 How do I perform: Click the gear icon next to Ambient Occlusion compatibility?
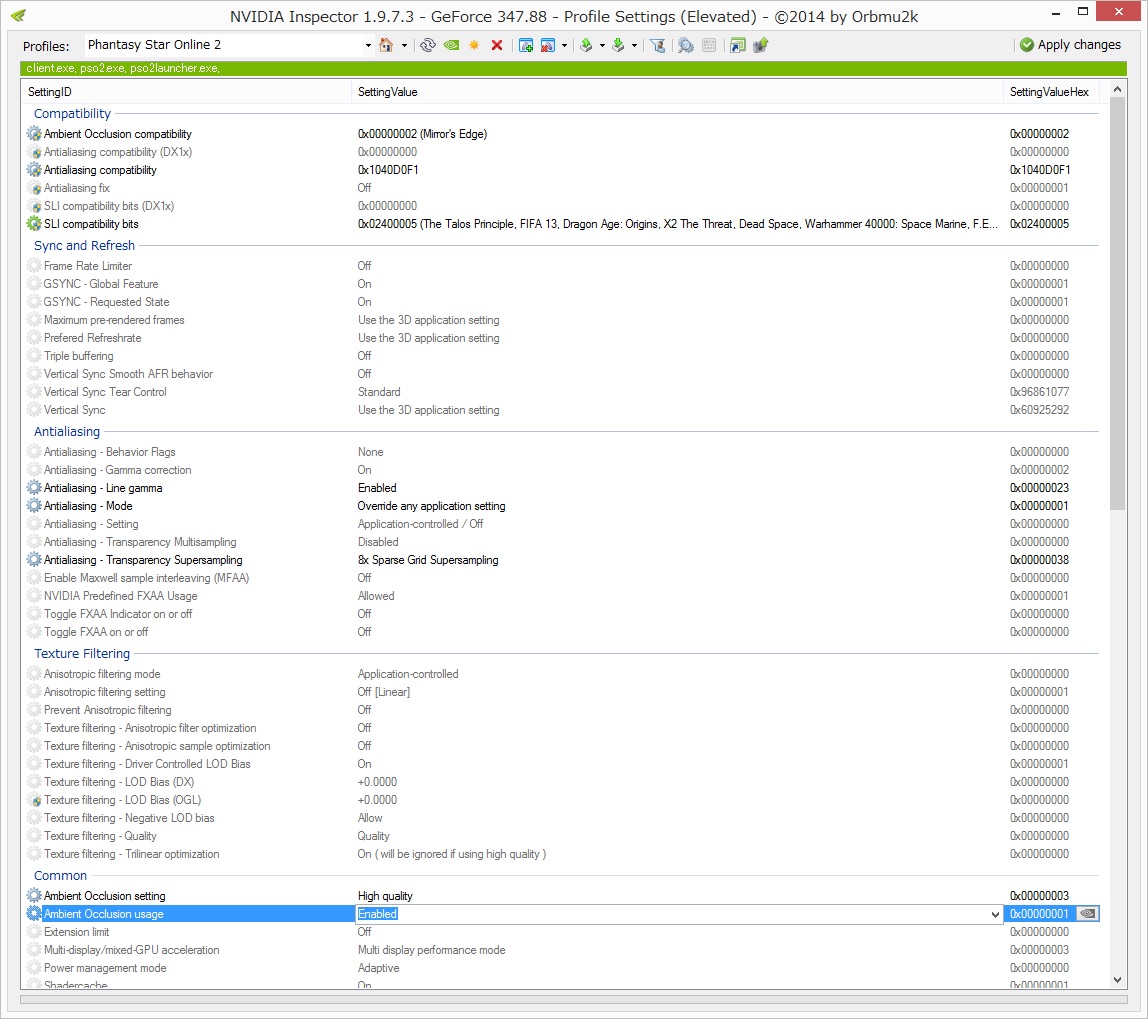[34, 134]
